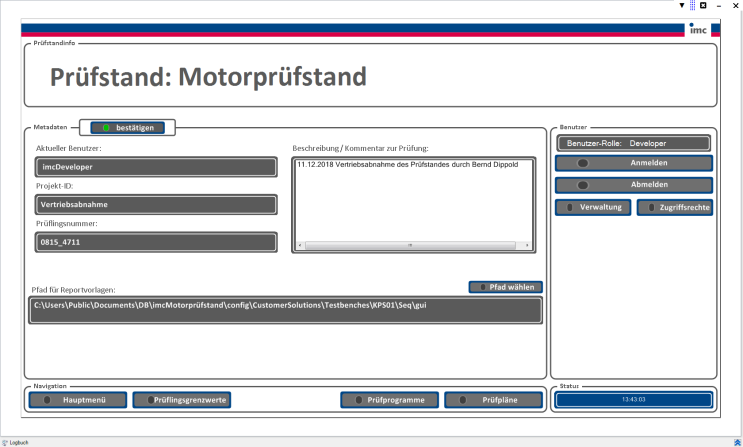743x447 pixels.
Task: Click the bestätigen button
Action: click(127, 128)
